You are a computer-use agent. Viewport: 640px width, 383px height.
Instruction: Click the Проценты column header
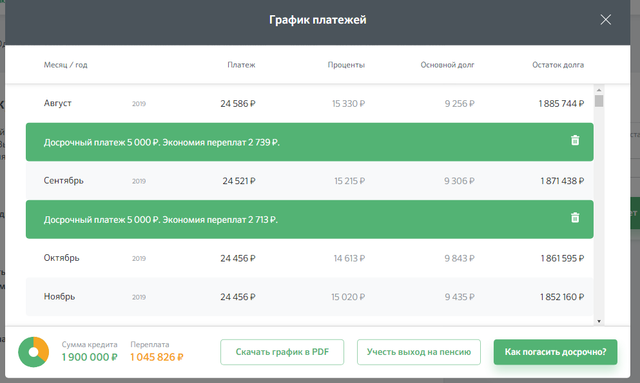click(346, 65)
